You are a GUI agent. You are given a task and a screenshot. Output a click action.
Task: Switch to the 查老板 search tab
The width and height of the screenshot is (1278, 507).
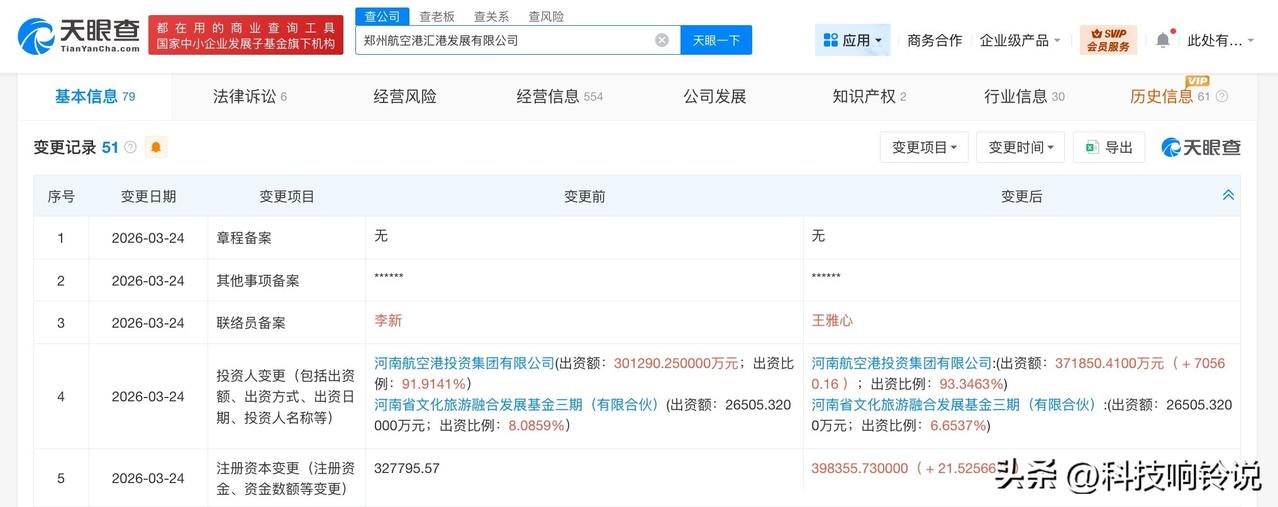[x=436, y=16]
